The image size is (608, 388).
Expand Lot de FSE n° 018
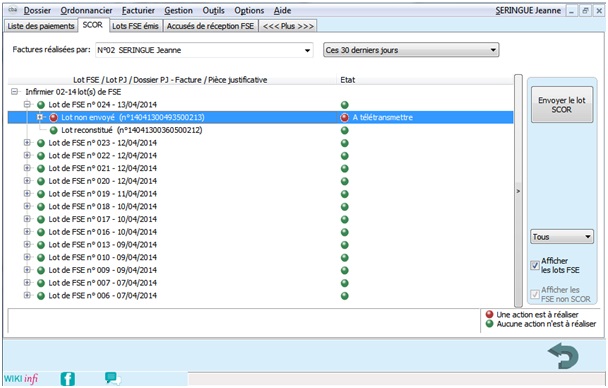27,206
